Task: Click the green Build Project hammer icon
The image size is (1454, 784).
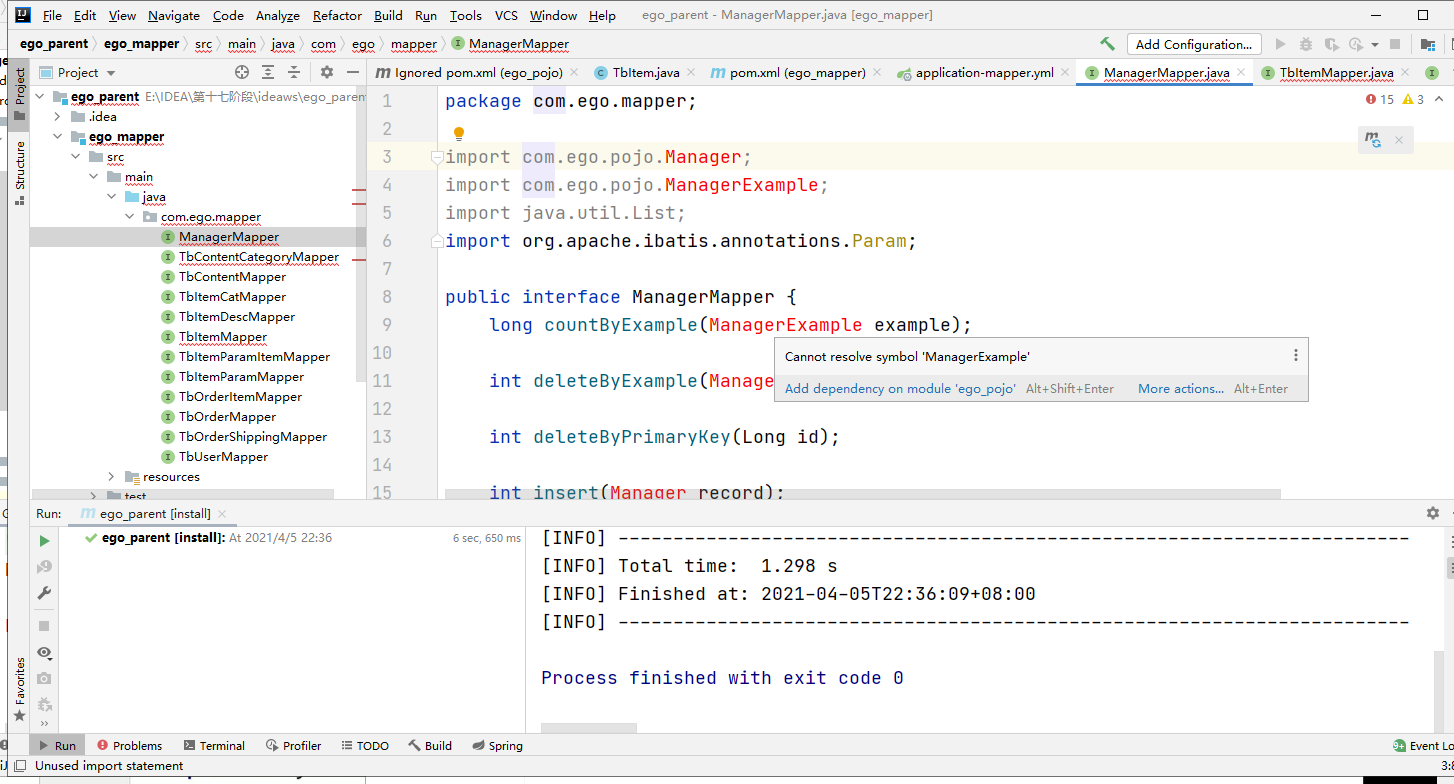Action: 1107,44
